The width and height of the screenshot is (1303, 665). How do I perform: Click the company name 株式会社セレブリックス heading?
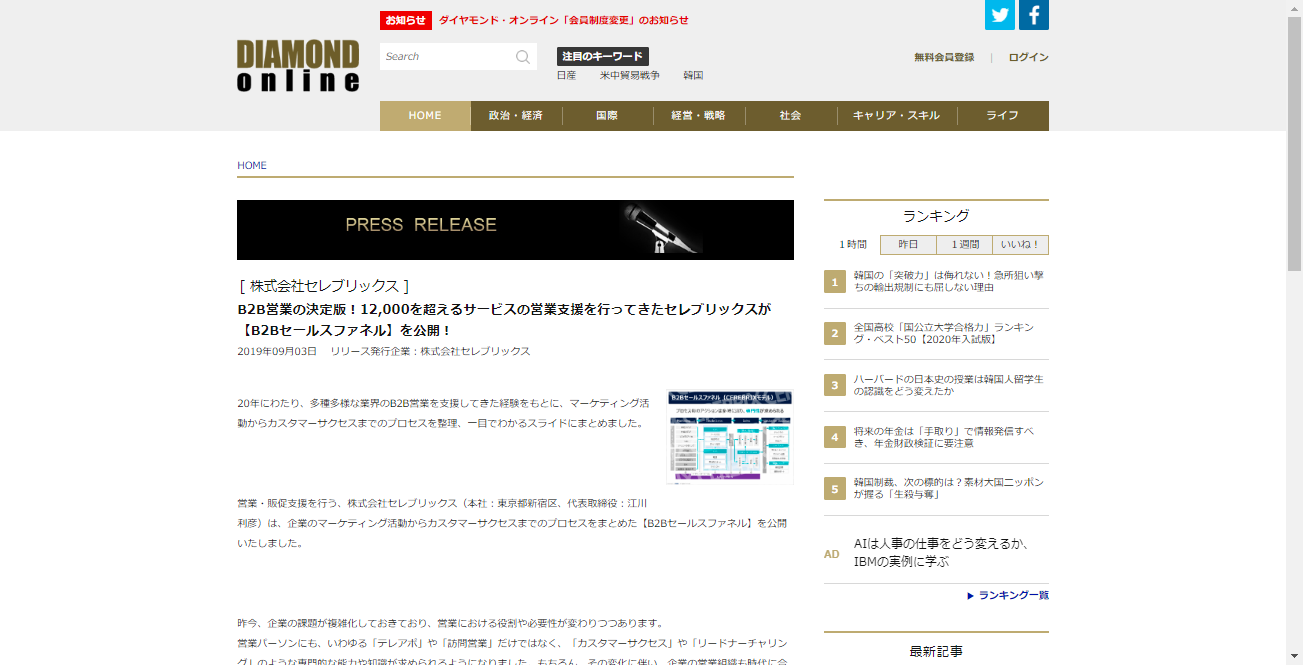(324, 286)
